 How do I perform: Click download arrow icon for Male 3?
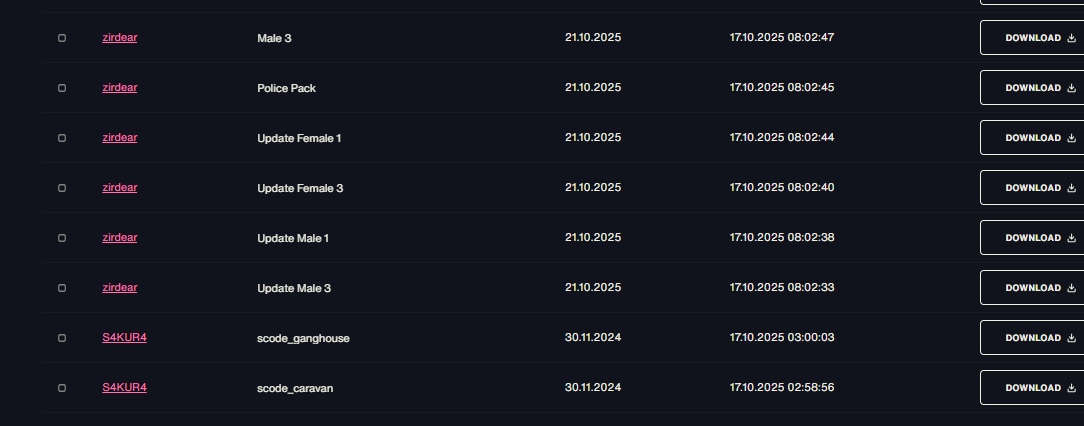pyautogui.click(x=1072, y=38)
